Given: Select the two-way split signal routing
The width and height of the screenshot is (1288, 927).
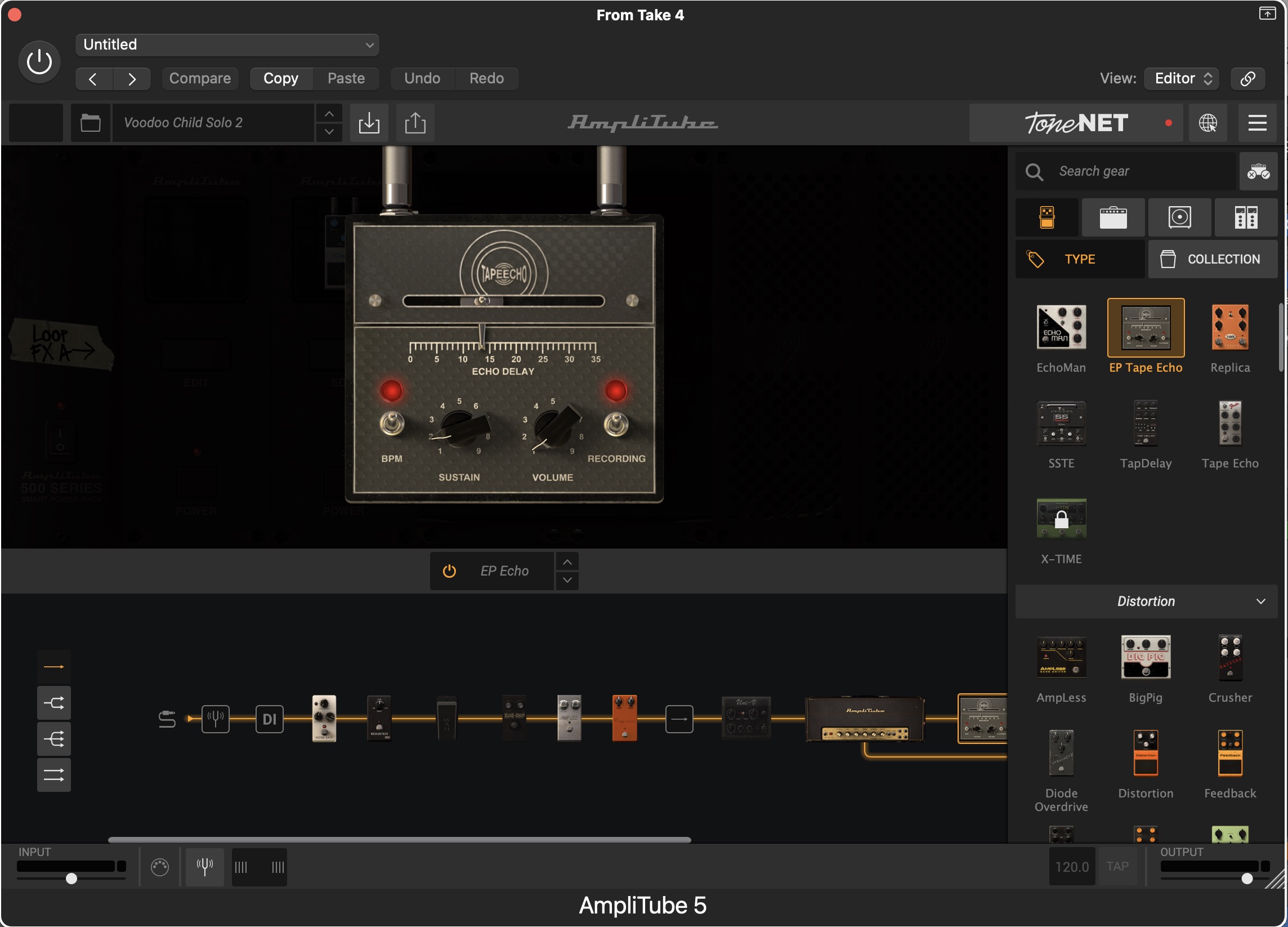Looking at the screenshot, I should click(x=54, y=703).
